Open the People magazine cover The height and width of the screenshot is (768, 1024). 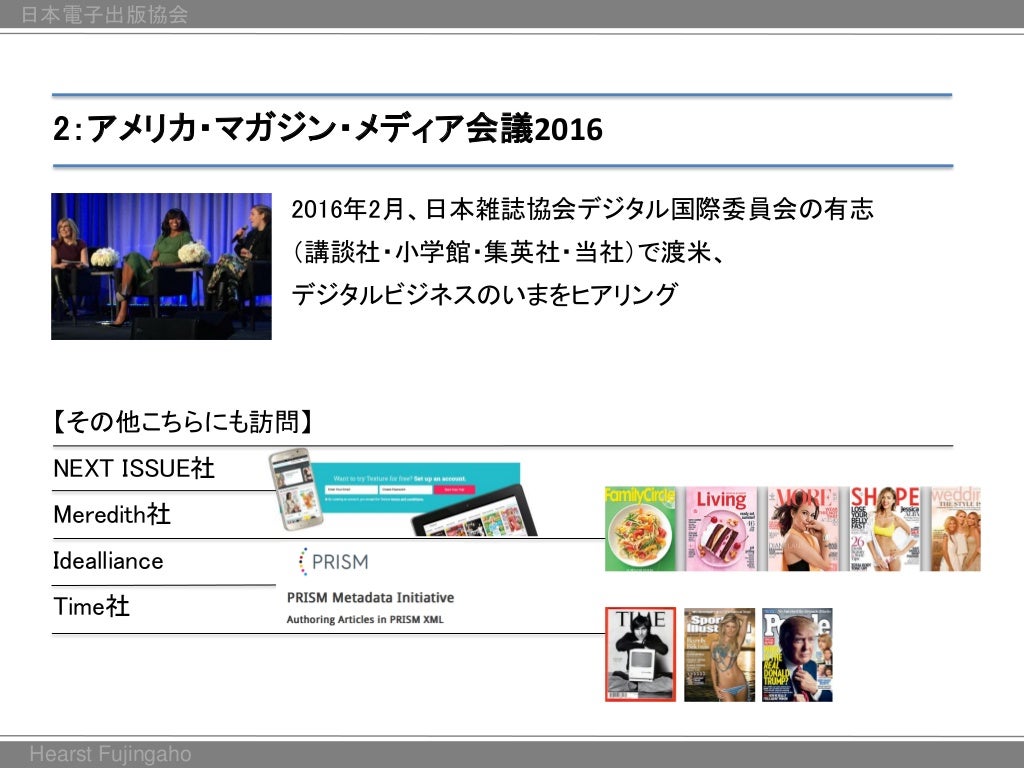[797, 654]
